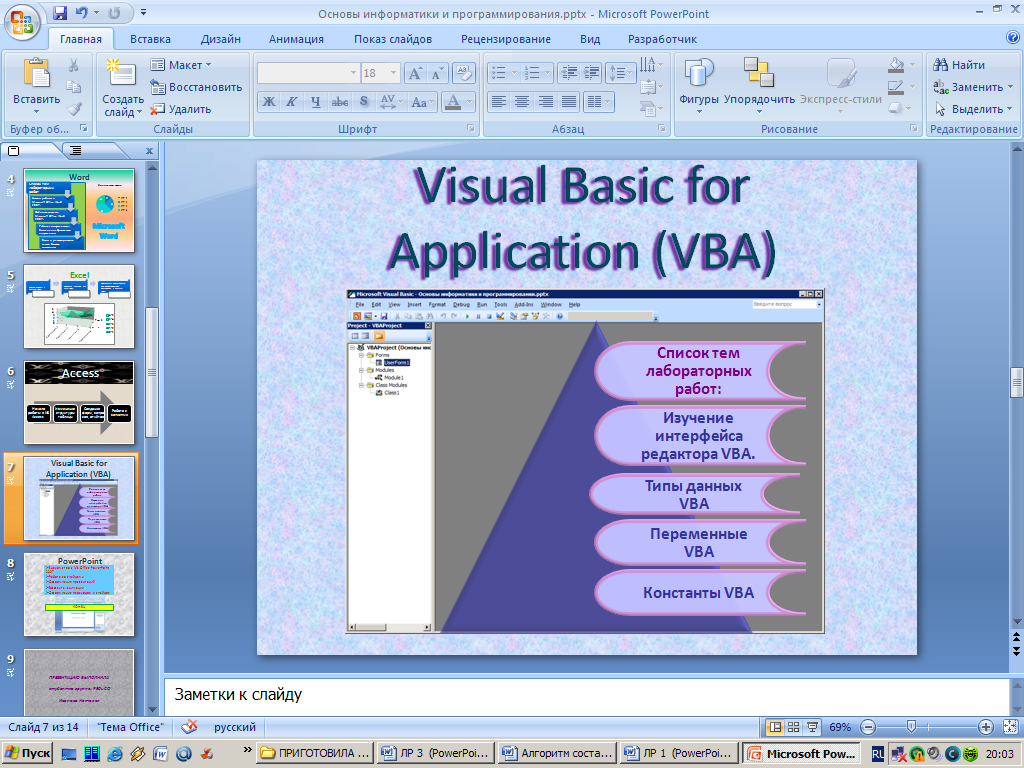
Task: Click the Paste (Вставить) icon
Action: point(37,73)
